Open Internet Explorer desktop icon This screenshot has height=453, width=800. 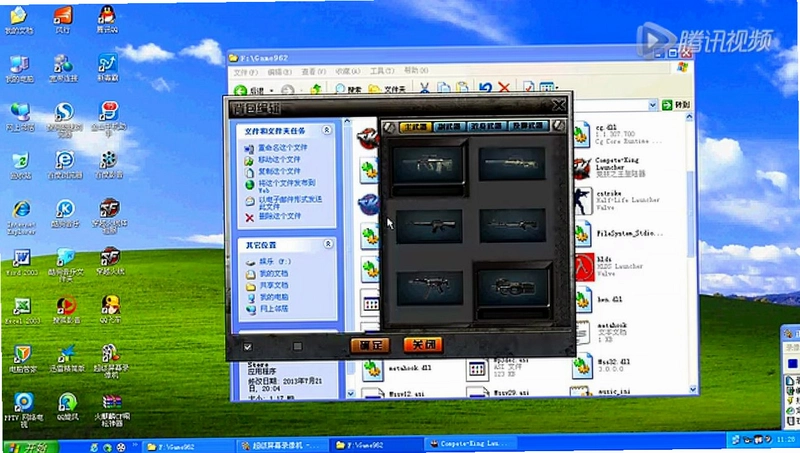pyautogui.click(x=21, y=217)
